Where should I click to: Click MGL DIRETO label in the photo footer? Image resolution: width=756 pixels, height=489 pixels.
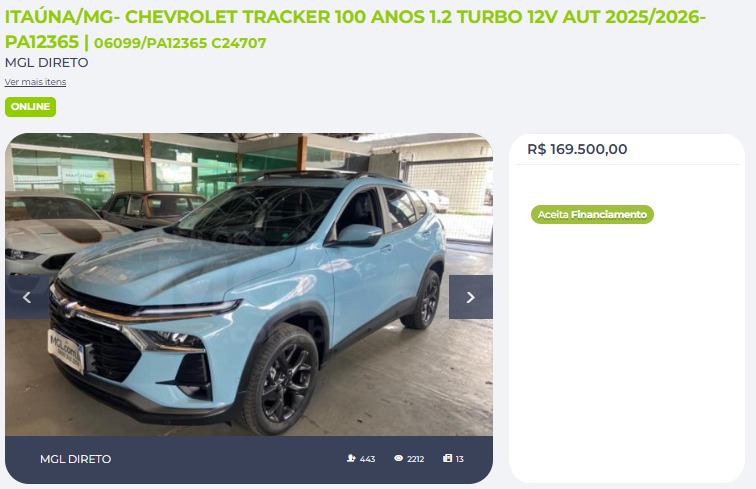coord(76,459)
